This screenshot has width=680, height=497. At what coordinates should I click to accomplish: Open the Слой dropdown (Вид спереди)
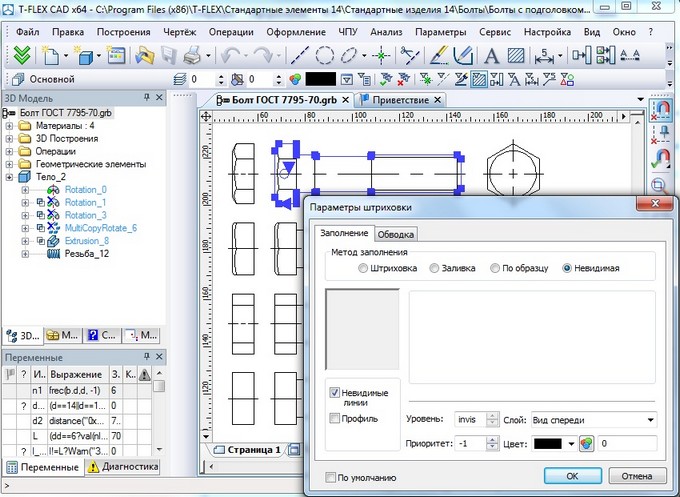[650, 420]
